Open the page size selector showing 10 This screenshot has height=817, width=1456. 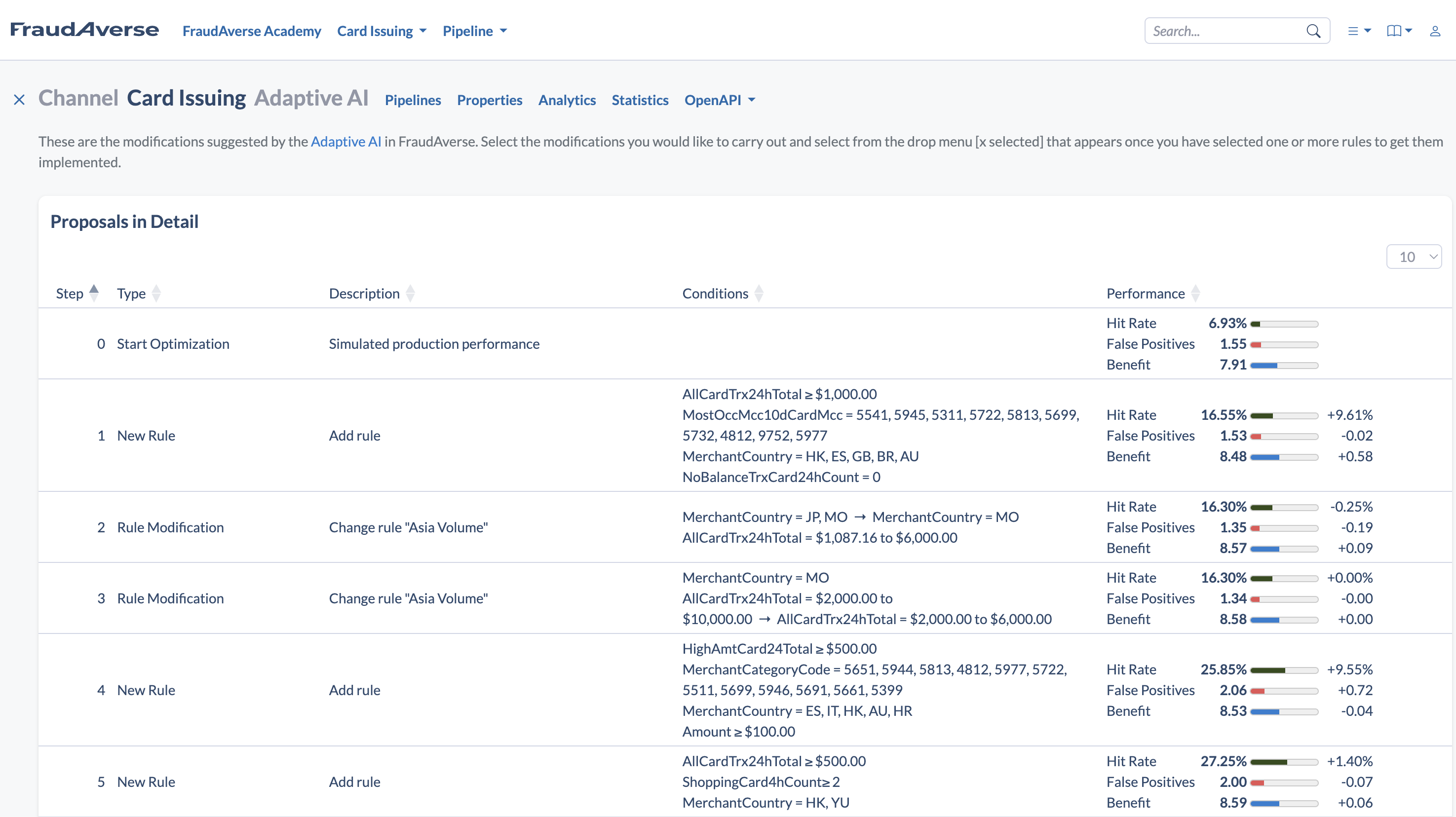tap(1414, 257)
